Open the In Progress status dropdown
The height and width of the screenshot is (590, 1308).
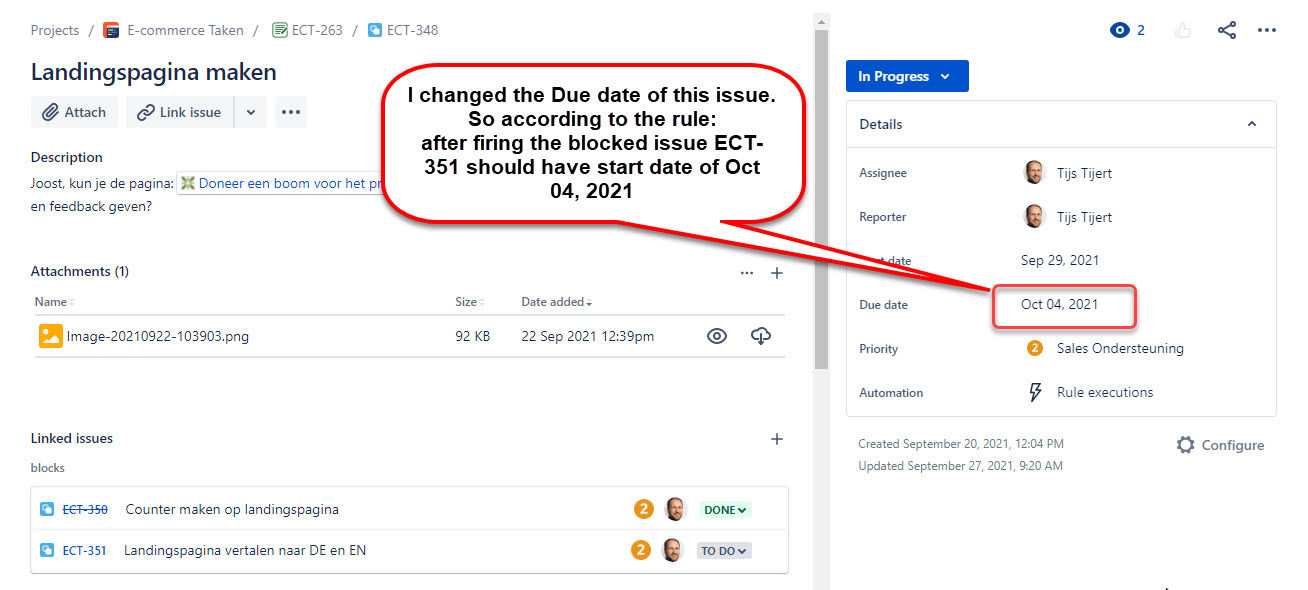click(907, 76)
